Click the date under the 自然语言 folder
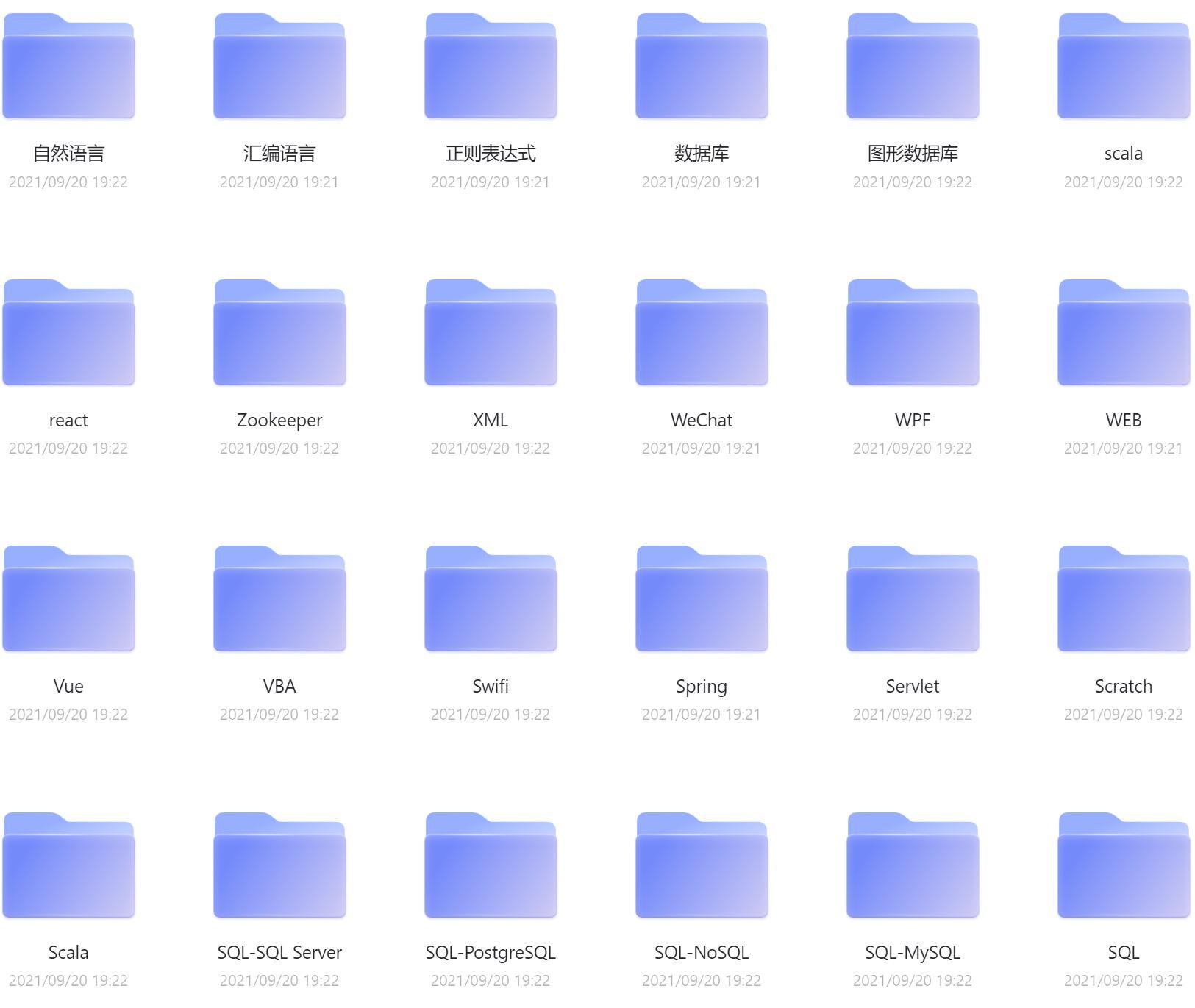Viewport: 1195px width, 1008px height. tap(68, 182)
